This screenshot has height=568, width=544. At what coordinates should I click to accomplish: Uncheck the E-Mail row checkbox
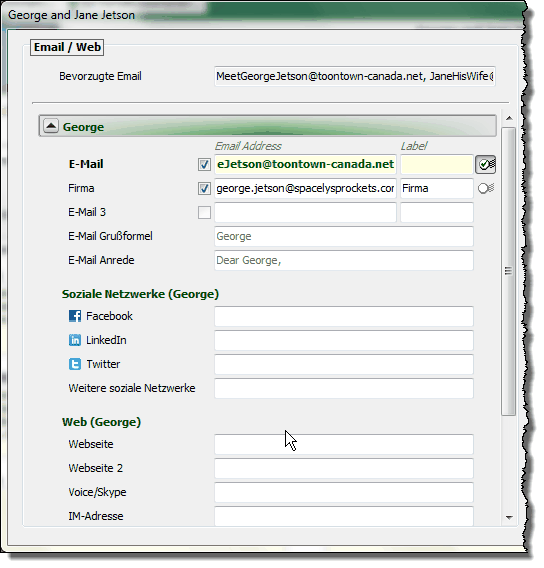[x=204, y=164]
